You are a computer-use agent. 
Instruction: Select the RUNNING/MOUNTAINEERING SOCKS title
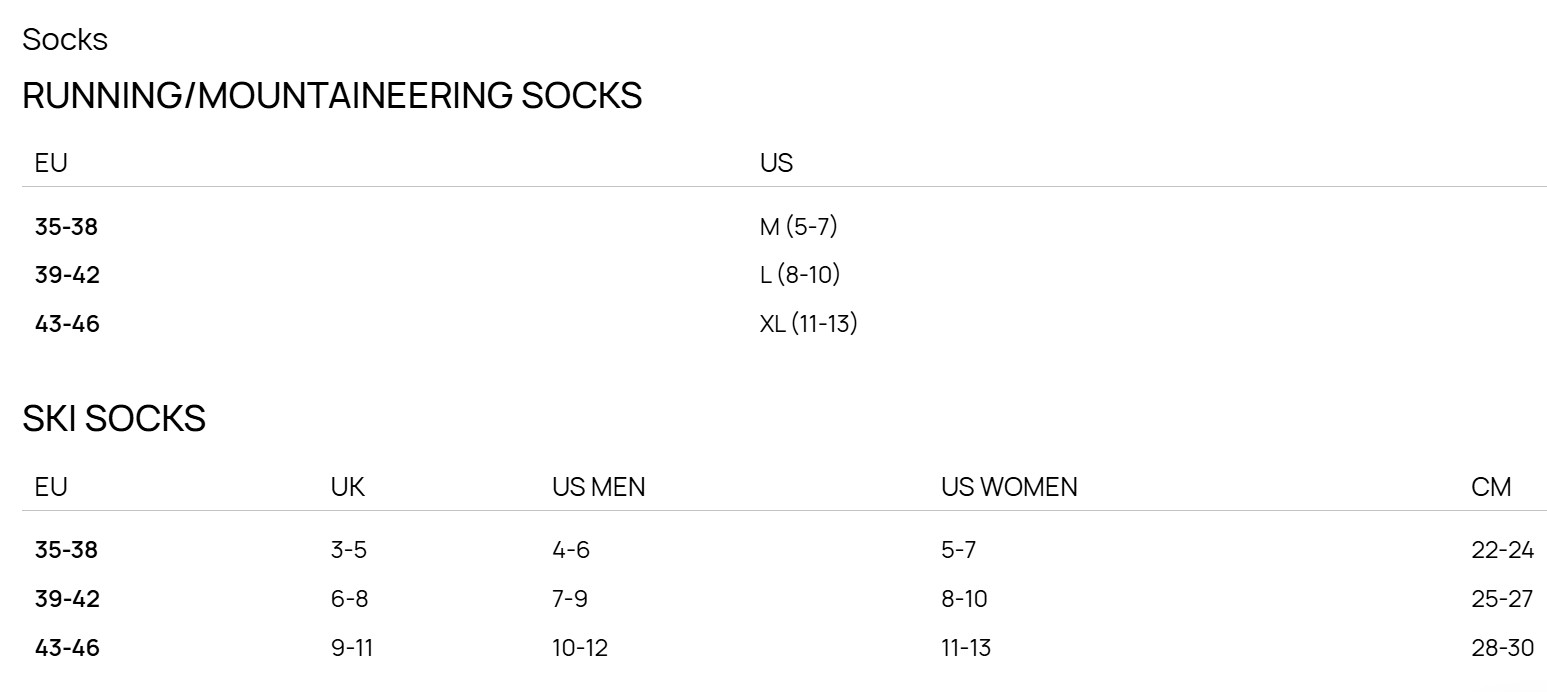coord(332,96)
